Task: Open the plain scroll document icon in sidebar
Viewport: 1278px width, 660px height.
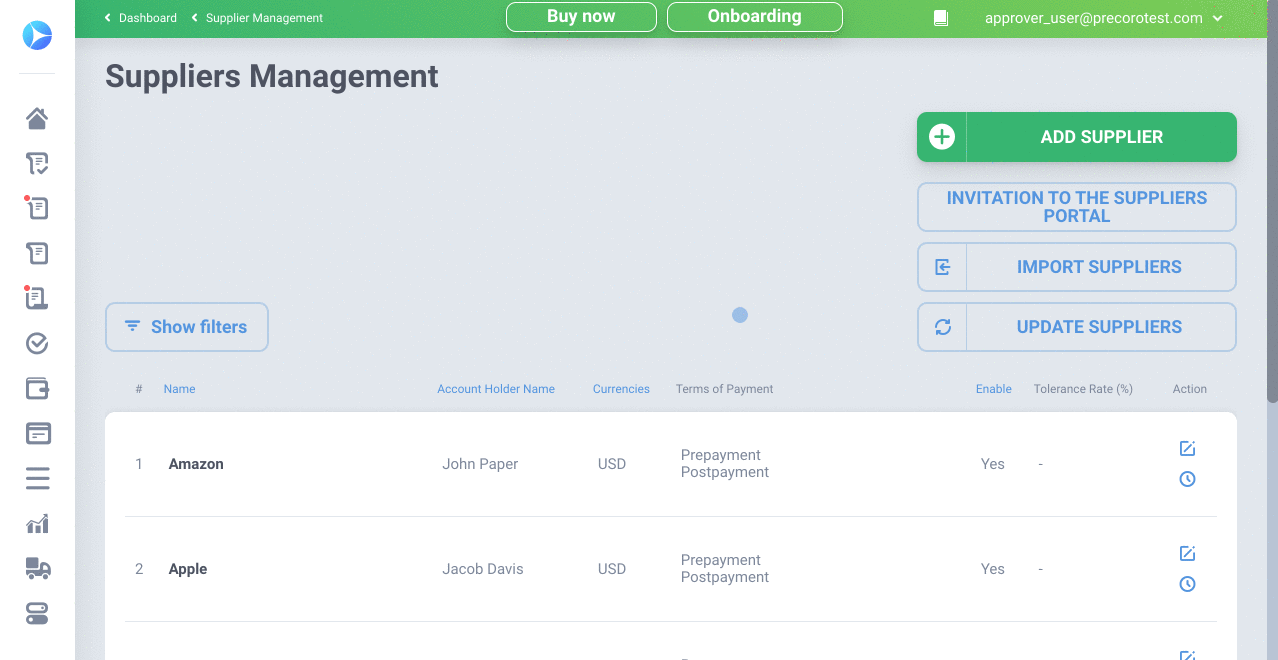Action: pyautogui.click(x=37, y=253)
